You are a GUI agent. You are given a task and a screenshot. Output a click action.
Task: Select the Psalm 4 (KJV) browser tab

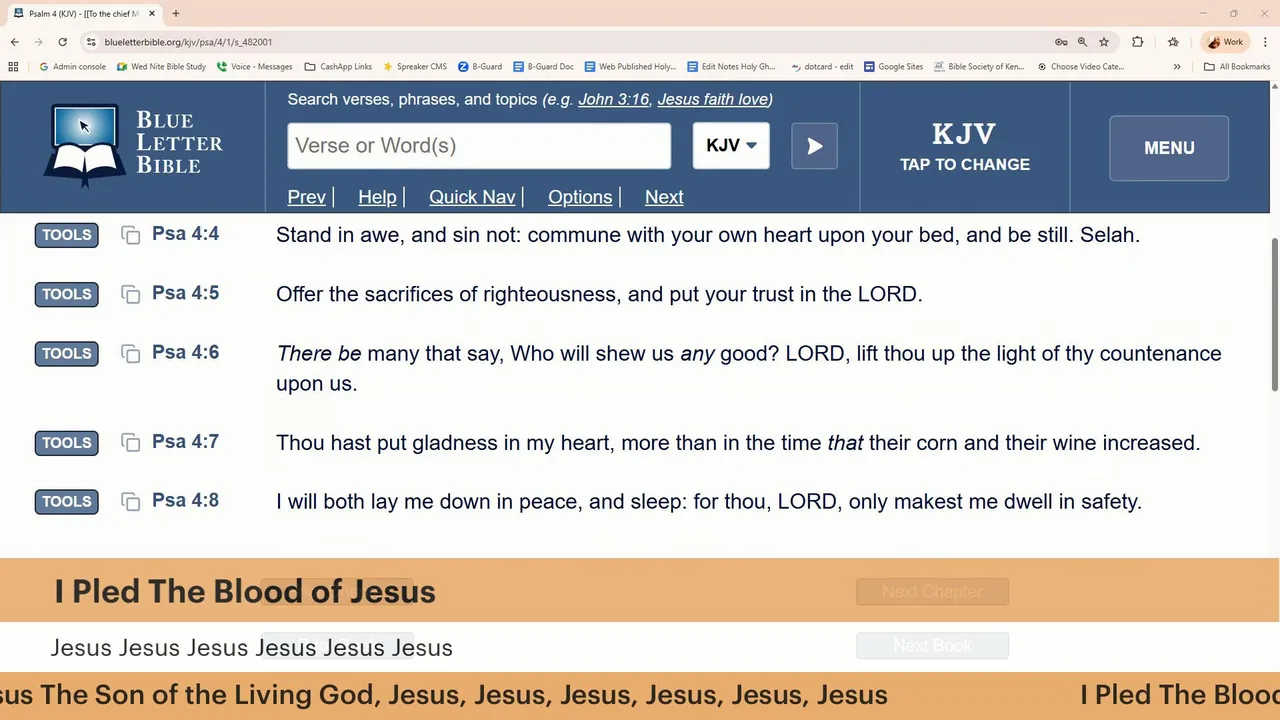point(83,14)
